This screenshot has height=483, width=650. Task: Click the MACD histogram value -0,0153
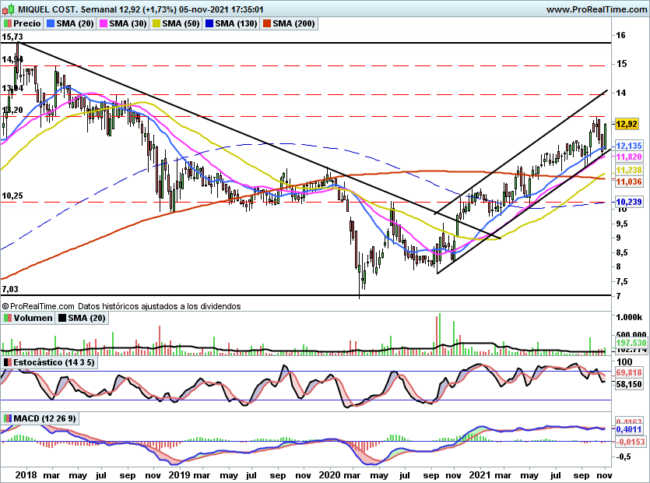pos(629,442)
